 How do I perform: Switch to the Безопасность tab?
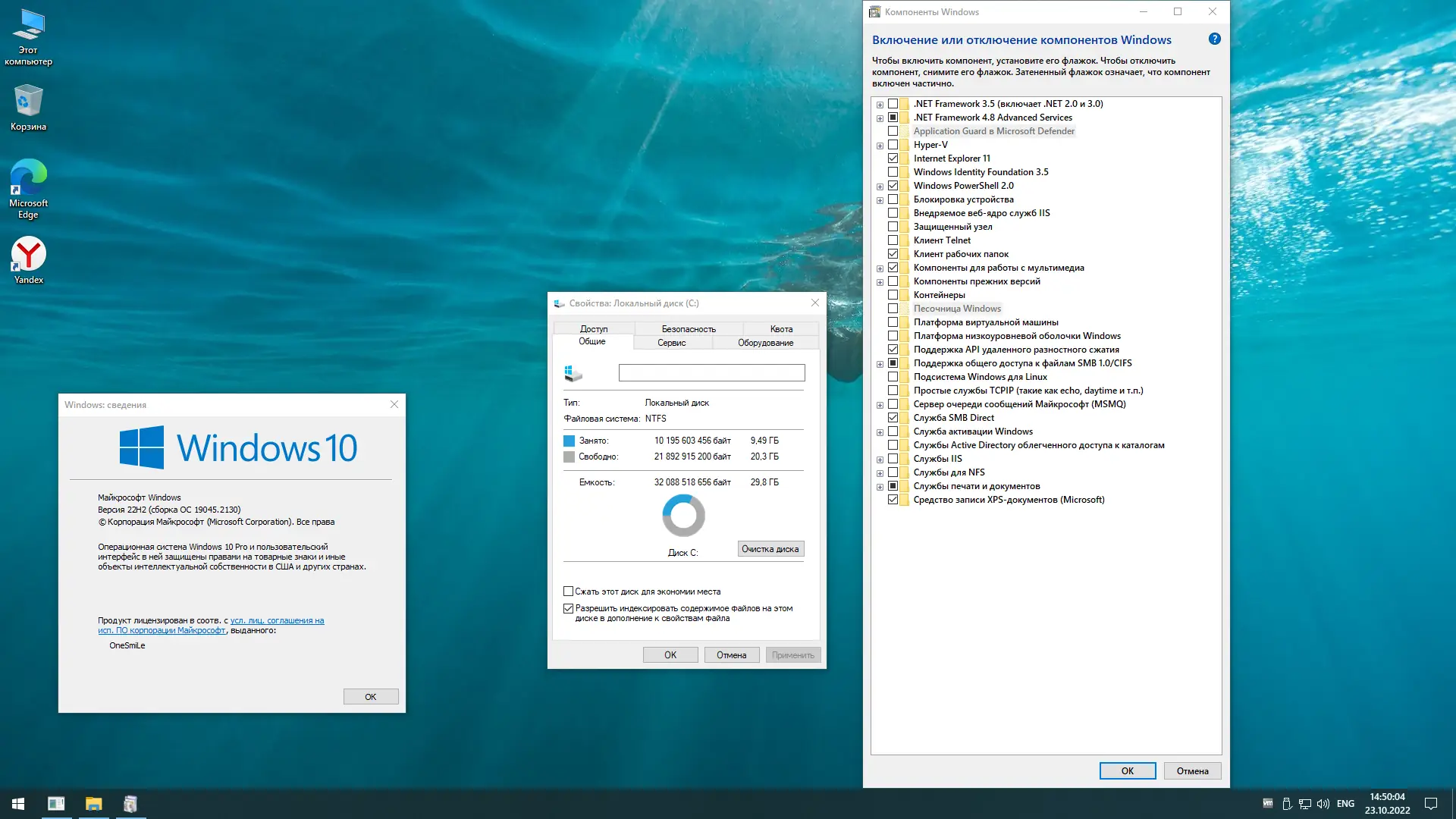click(x=688, y=329)
